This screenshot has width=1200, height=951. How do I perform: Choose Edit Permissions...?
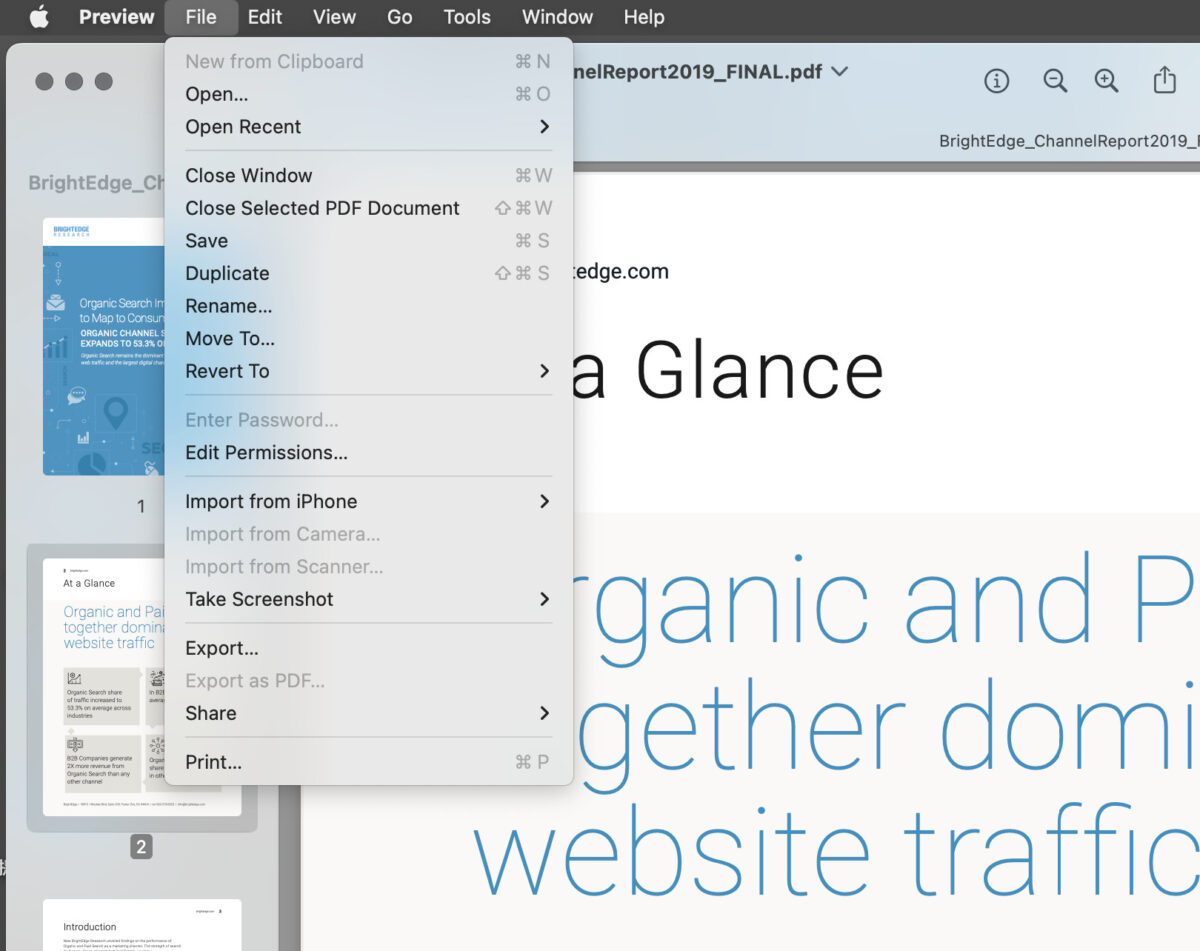368,453
